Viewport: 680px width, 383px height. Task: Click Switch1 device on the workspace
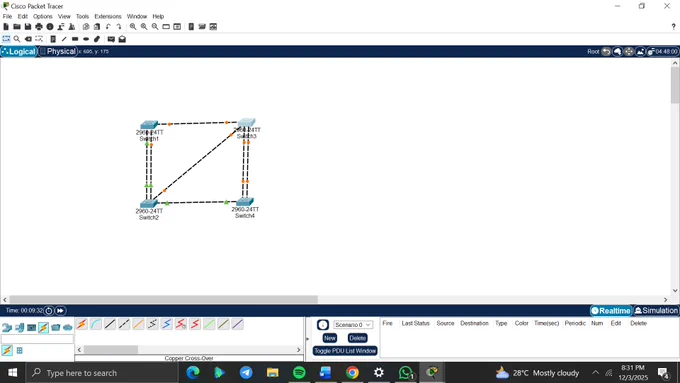point(149,126)
